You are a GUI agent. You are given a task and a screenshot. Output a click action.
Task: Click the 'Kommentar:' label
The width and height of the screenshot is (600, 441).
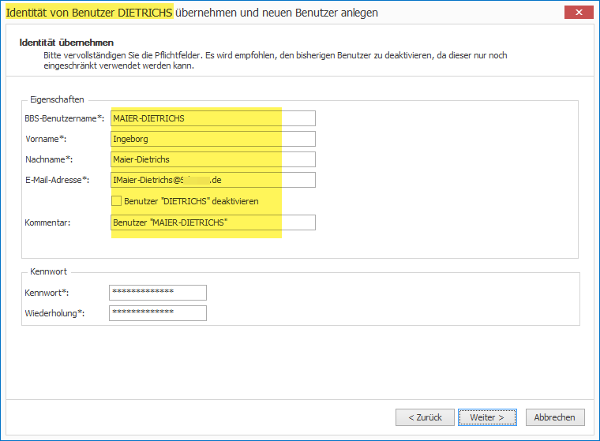click(x=47, y=222)
